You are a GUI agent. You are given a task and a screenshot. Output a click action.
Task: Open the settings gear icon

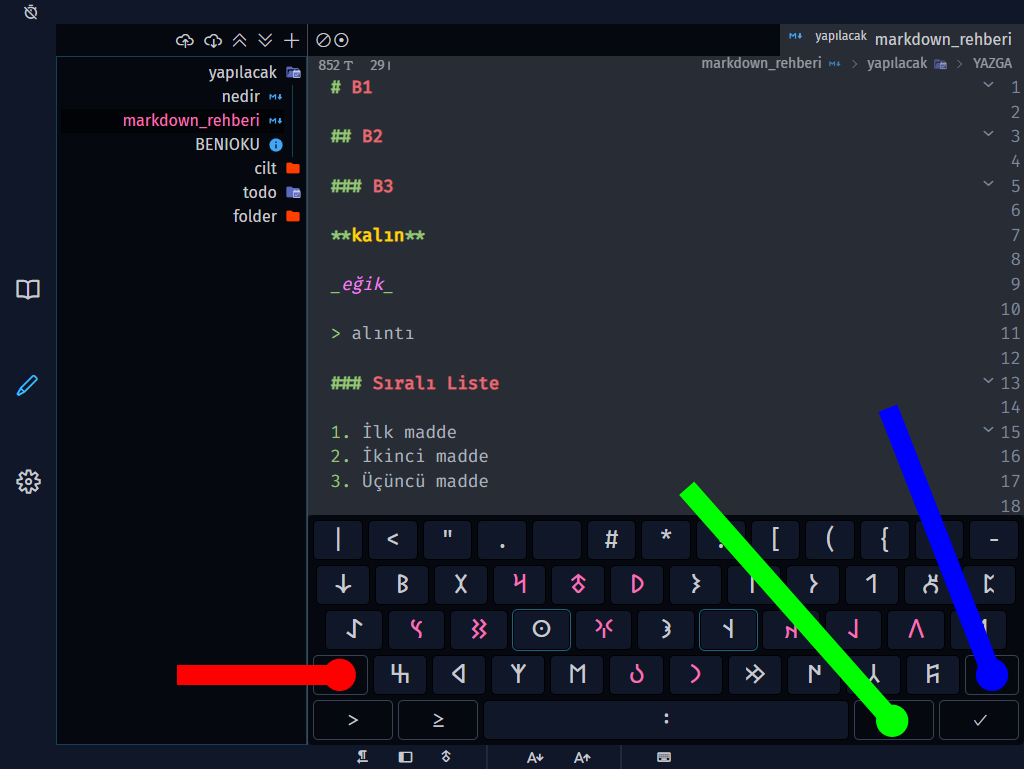pyautogui.click(x=27, y=482)
